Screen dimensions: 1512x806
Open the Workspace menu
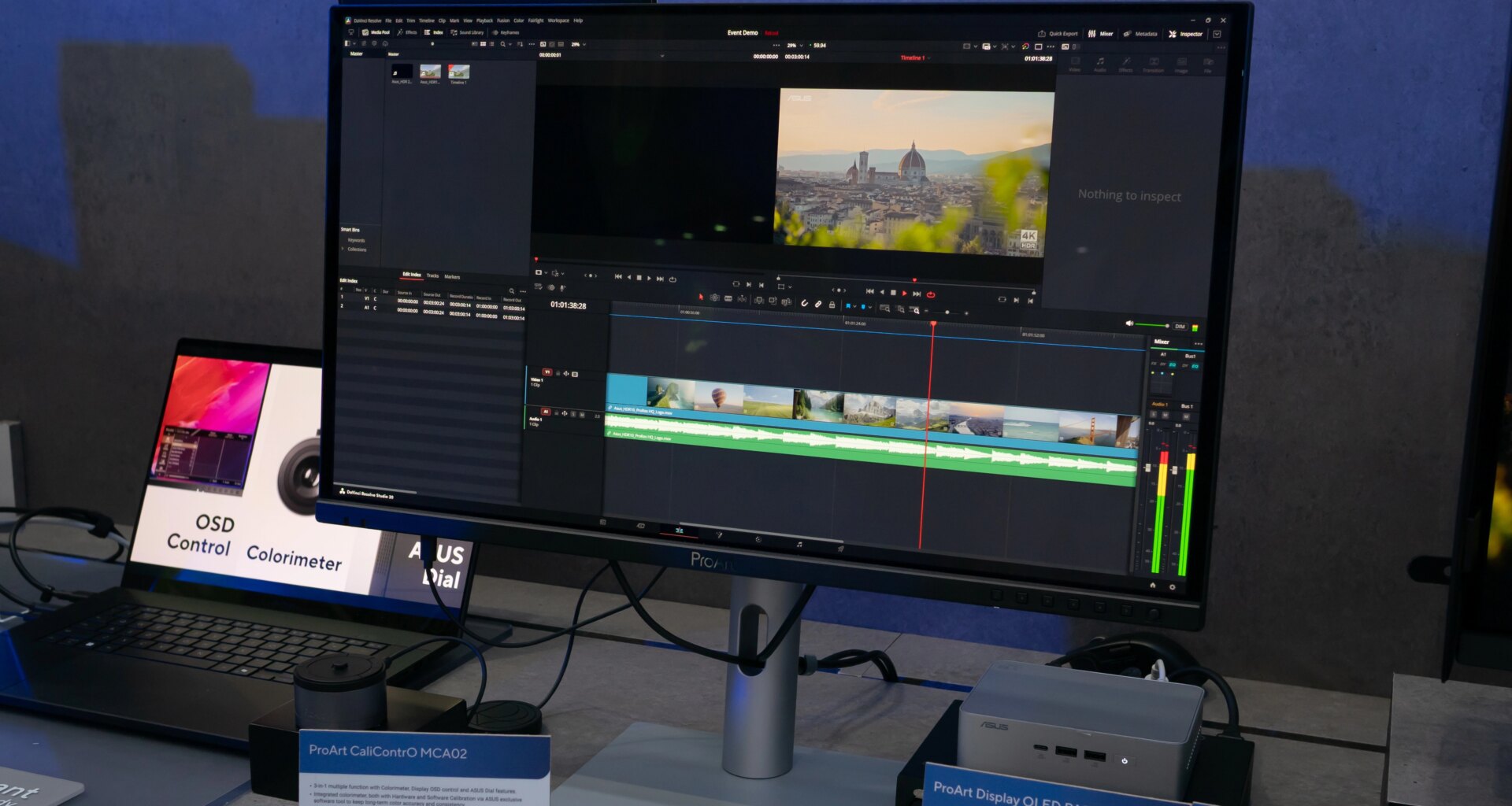click(x=558, y=20)
